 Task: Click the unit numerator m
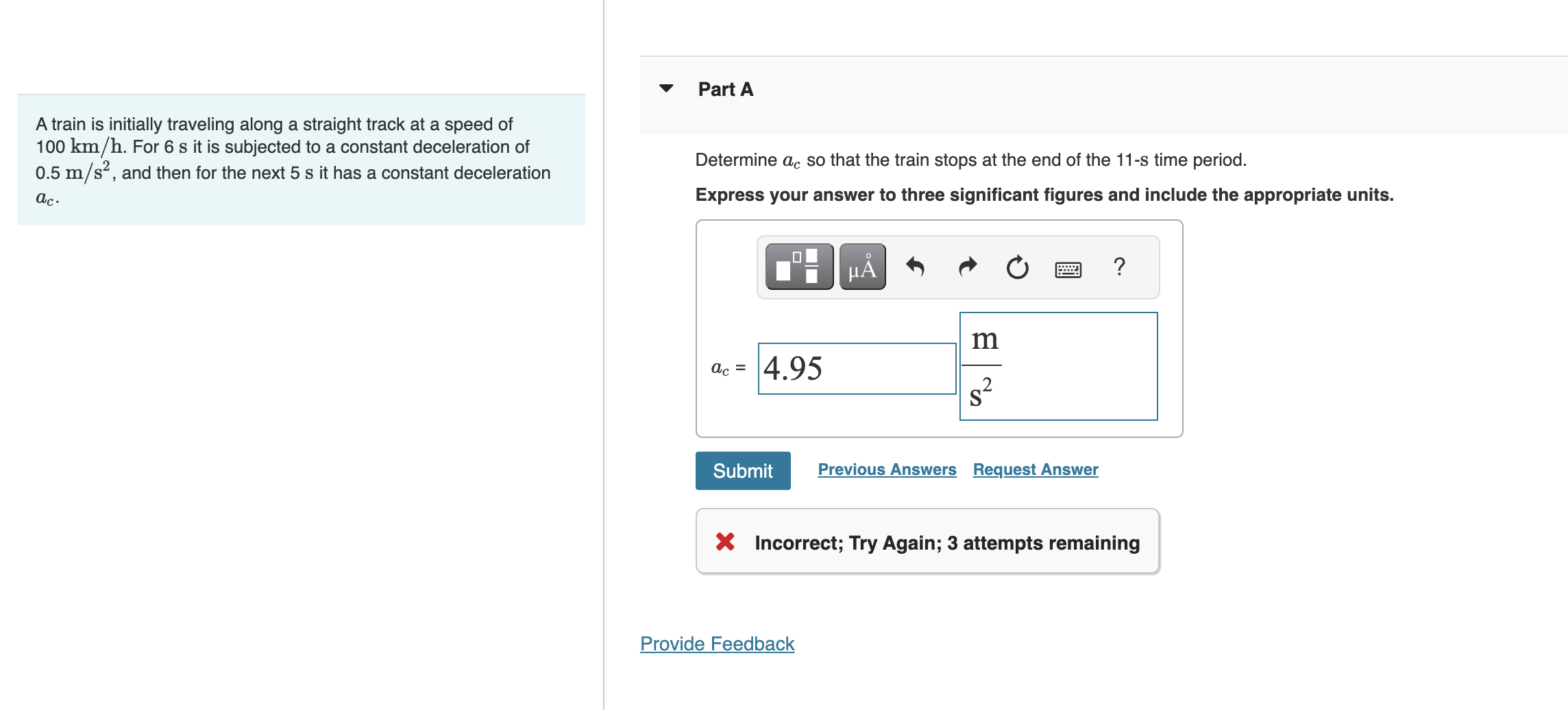985,339
